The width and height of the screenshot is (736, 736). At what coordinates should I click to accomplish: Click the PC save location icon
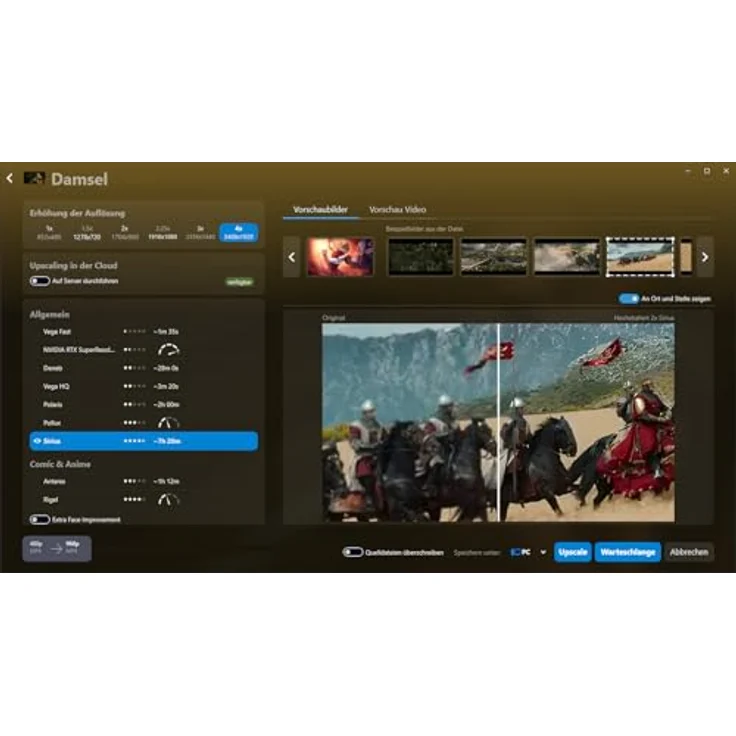coord(516,552)
